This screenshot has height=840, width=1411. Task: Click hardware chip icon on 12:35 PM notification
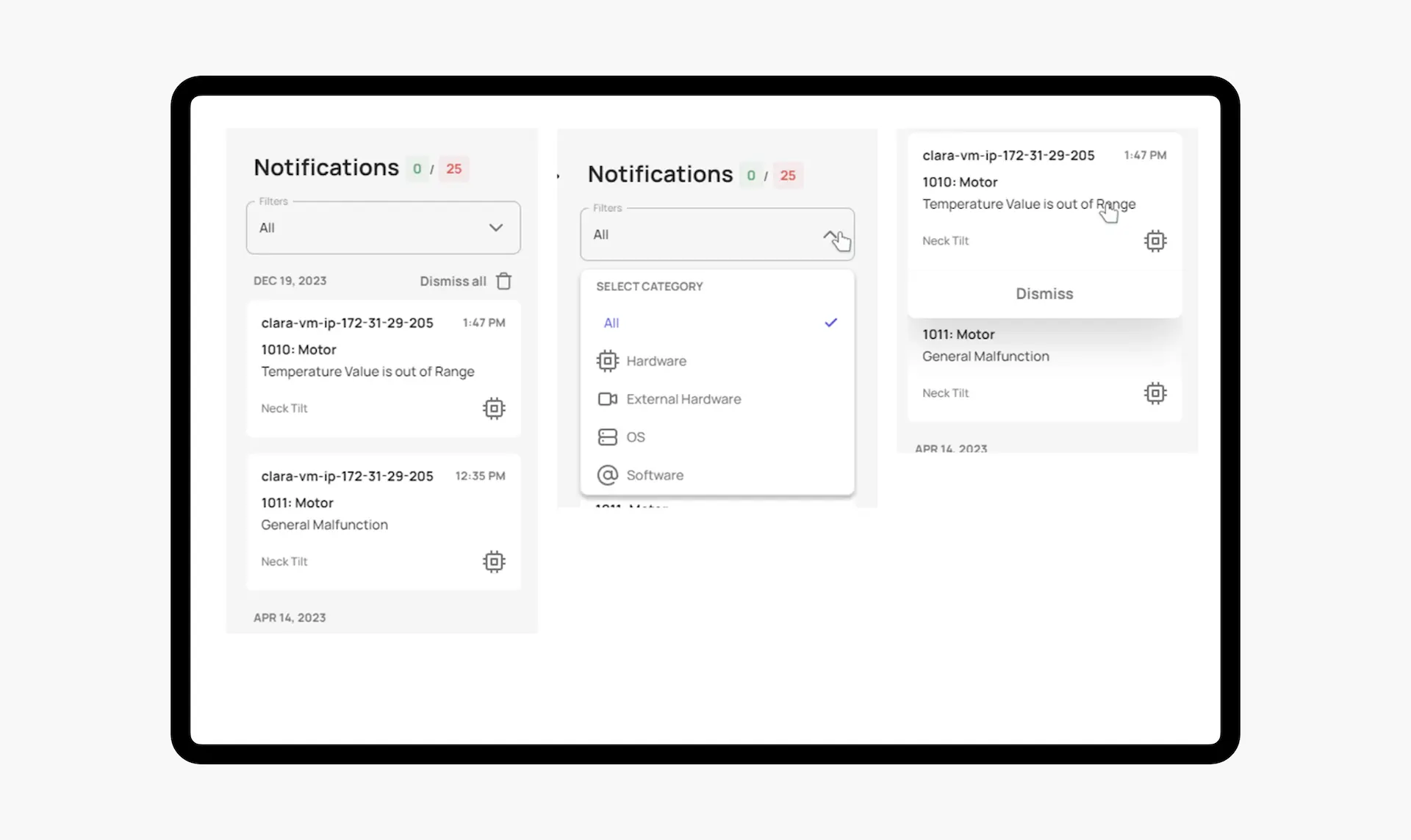[x=494, y=562]
